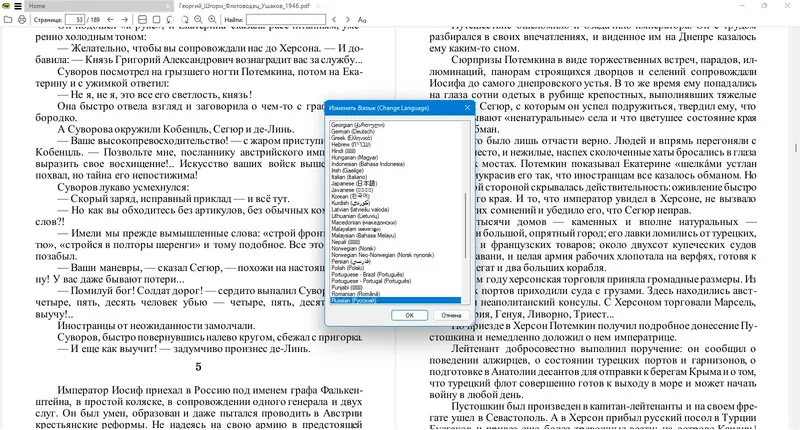Image resolution: width=800 pixels, height=430 pixels.
Task: Click the Найти search field
Action: coord(286,19)
